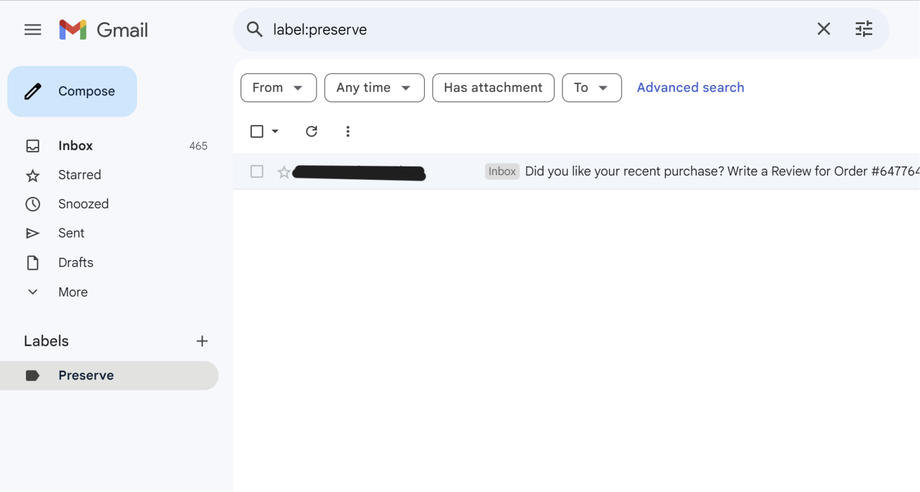
Task: Create new label with plus icon
Action: click(202, 341)
